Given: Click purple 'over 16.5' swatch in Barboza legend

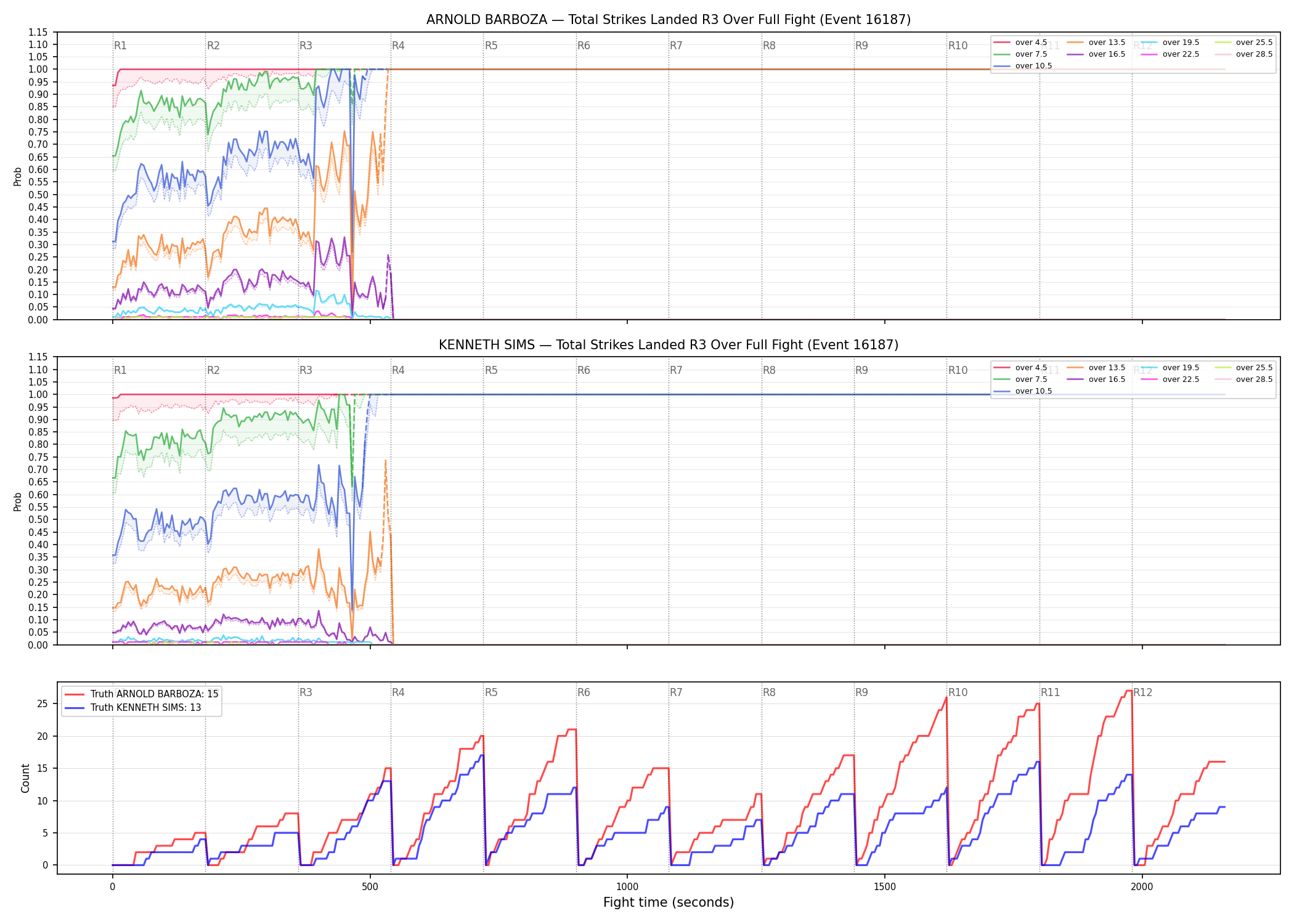Looking at the screenshot, I should (1075, 54).
